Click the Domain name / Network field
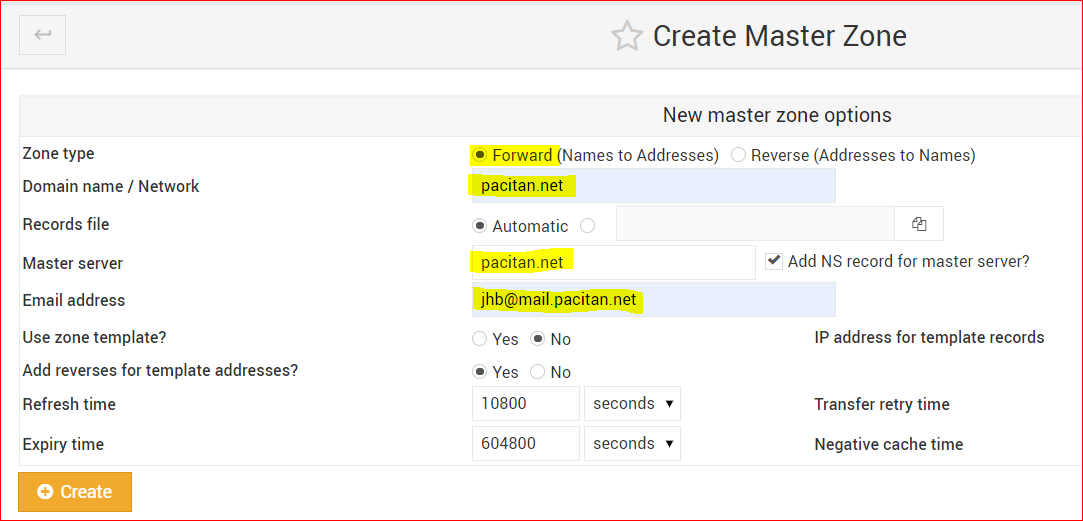 tap(653, 186)
